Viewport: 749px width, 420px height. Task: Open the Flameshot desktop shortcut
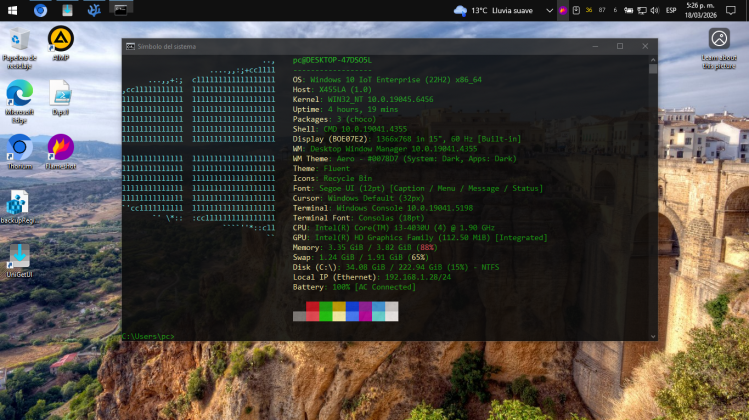click(60, 148)
